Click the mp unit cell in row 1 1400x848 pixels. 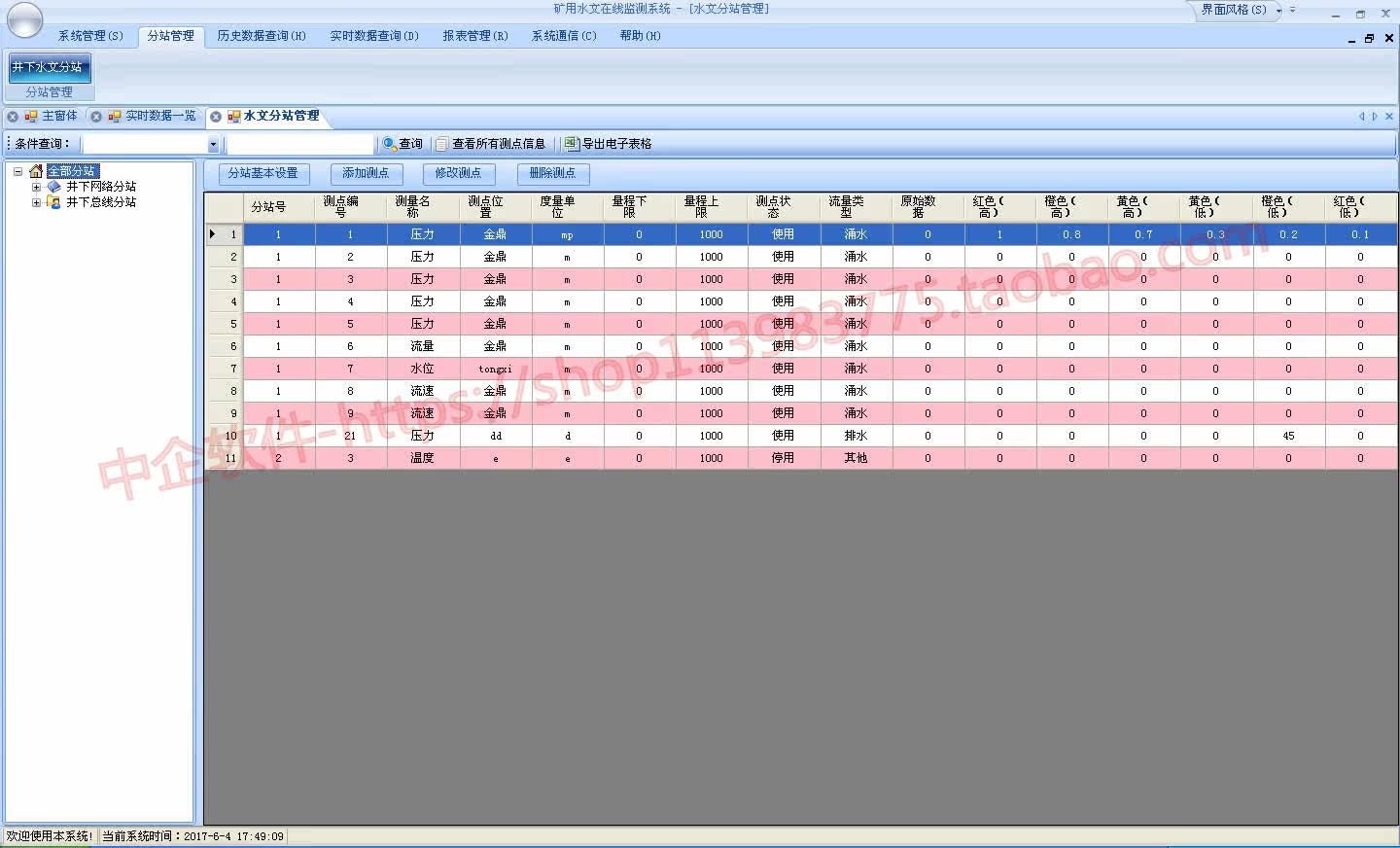click(x=568, y=234)
